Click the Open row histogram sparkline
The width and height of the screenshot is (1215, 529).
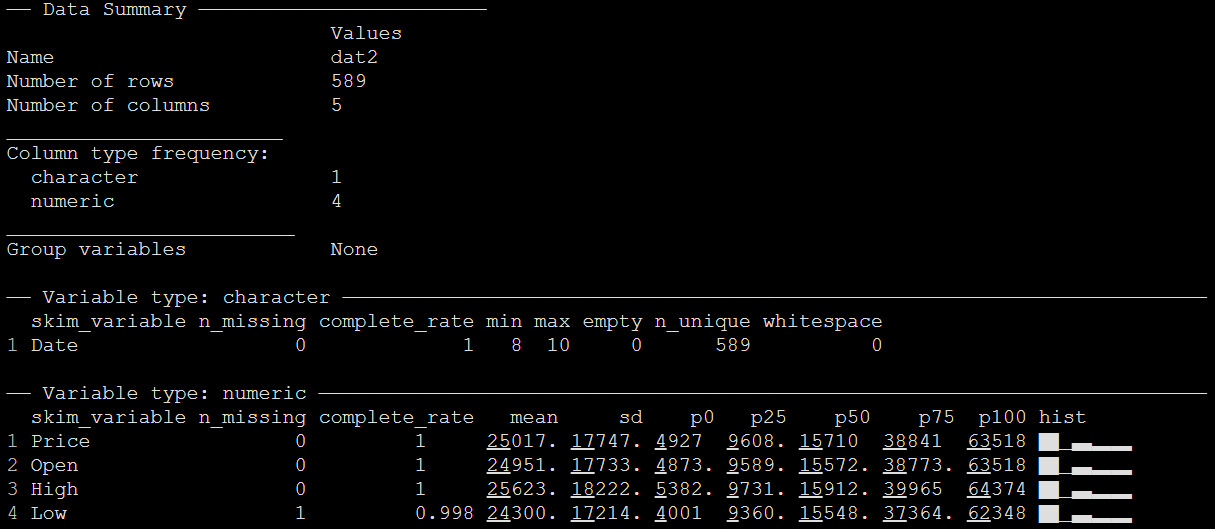pos(1084,466)
